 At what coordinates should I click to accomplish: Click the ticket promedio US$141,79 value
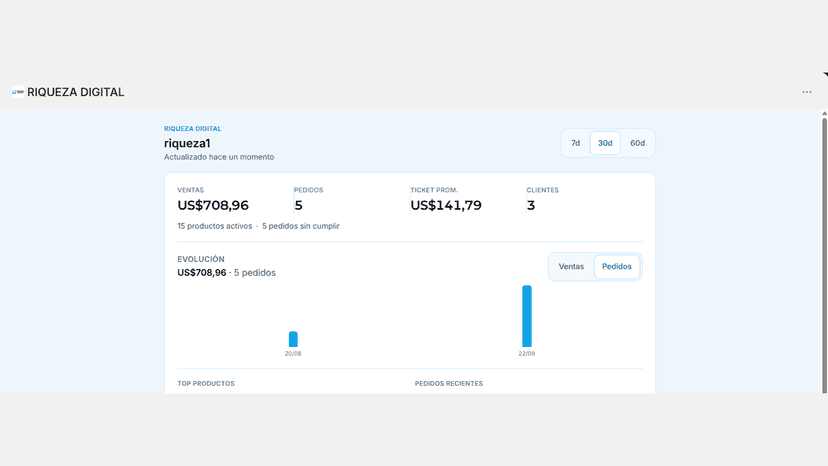tap(446, 205)
